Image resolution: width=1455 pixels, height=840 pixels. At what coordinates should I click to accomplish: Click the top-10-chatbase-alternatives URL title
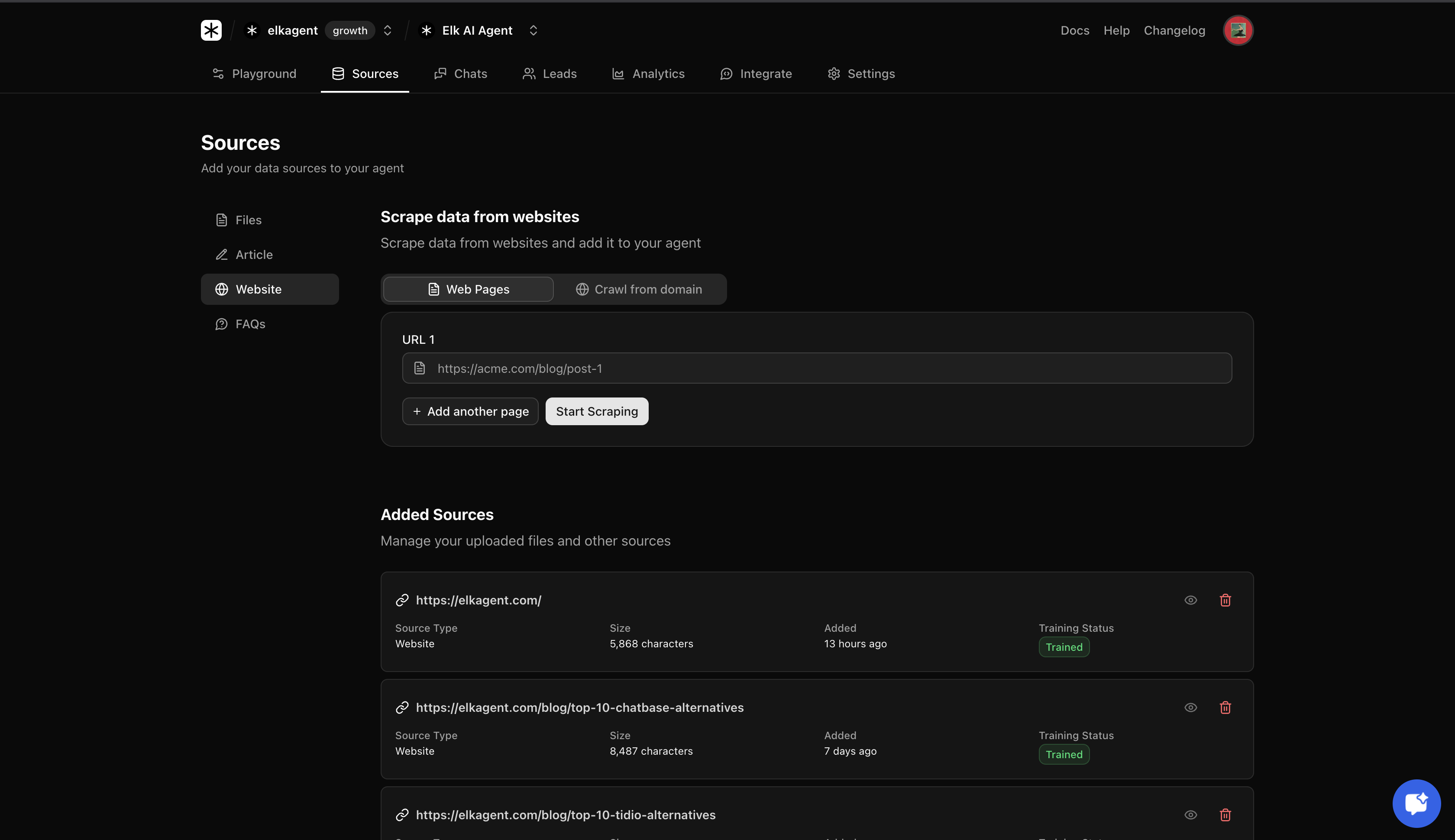point(580,708)
